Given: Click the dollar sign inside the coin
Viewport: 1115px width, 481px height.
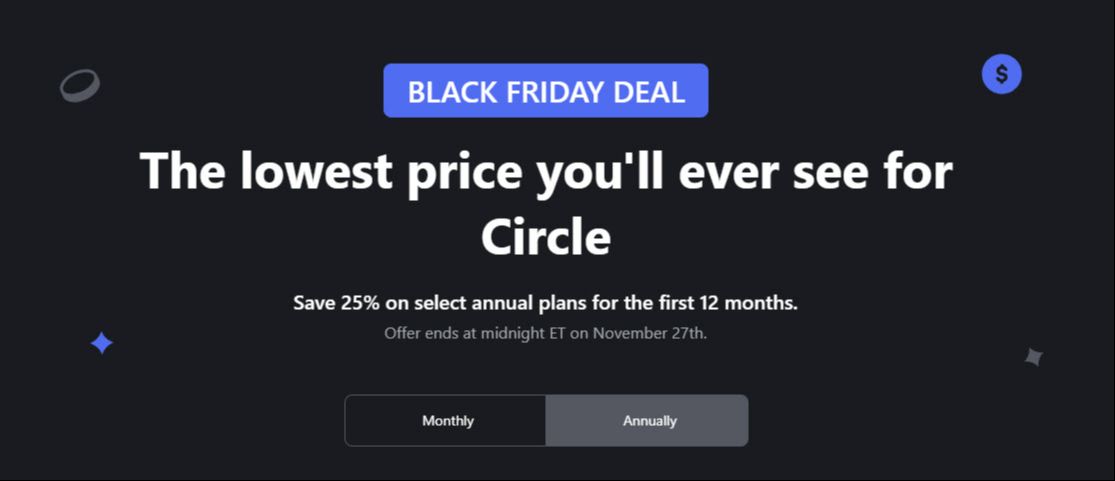Looking at the screenshot, I should point(1001,74).
